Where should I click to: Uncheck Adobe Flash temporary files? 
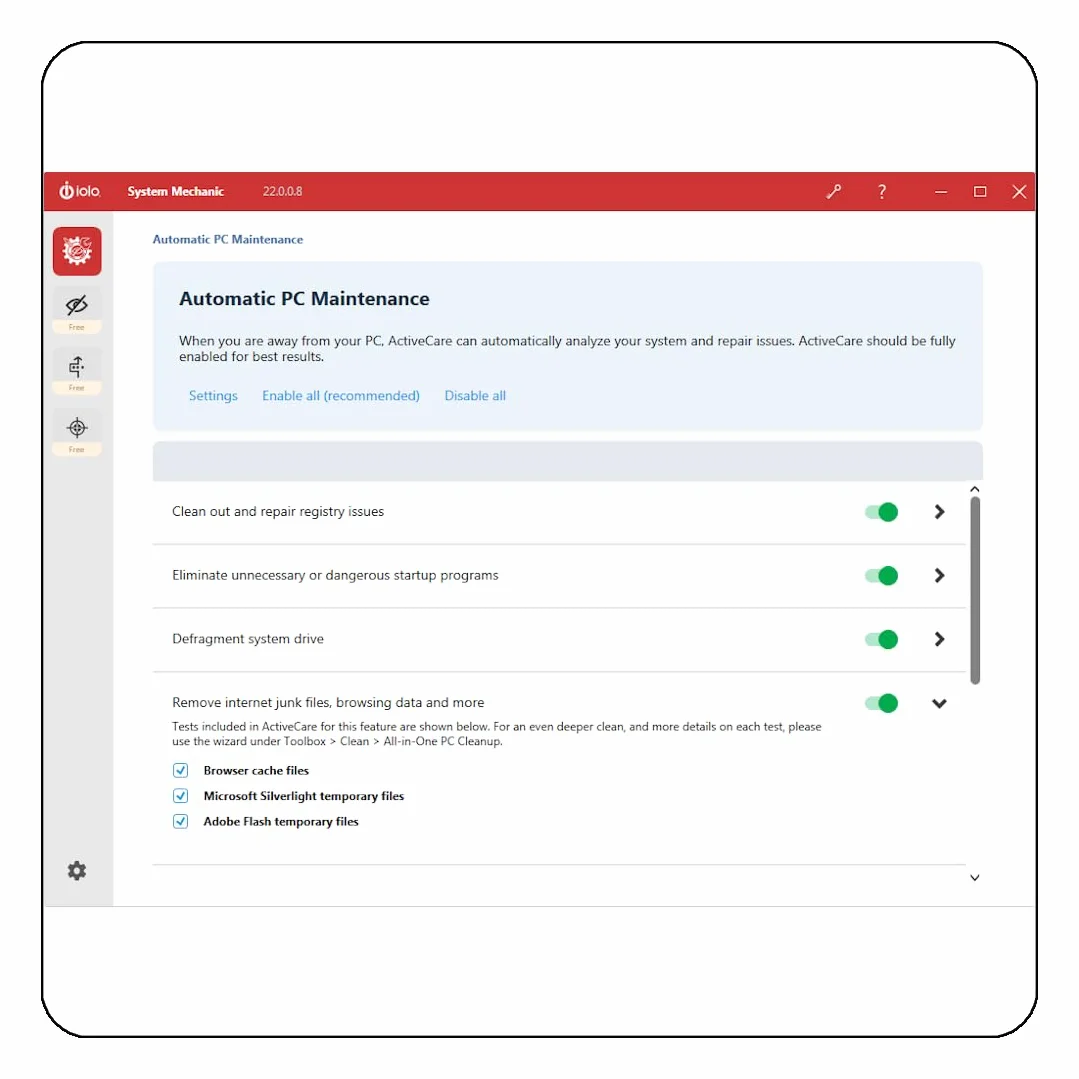(180, 821)
